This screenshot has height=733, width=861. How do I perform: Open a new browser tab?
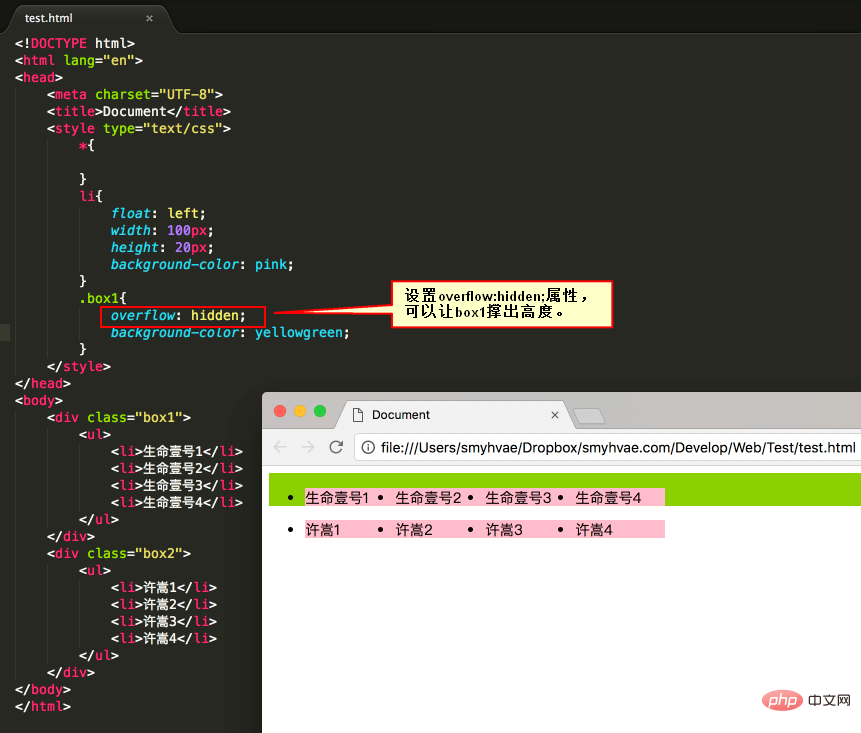point(589,416)
